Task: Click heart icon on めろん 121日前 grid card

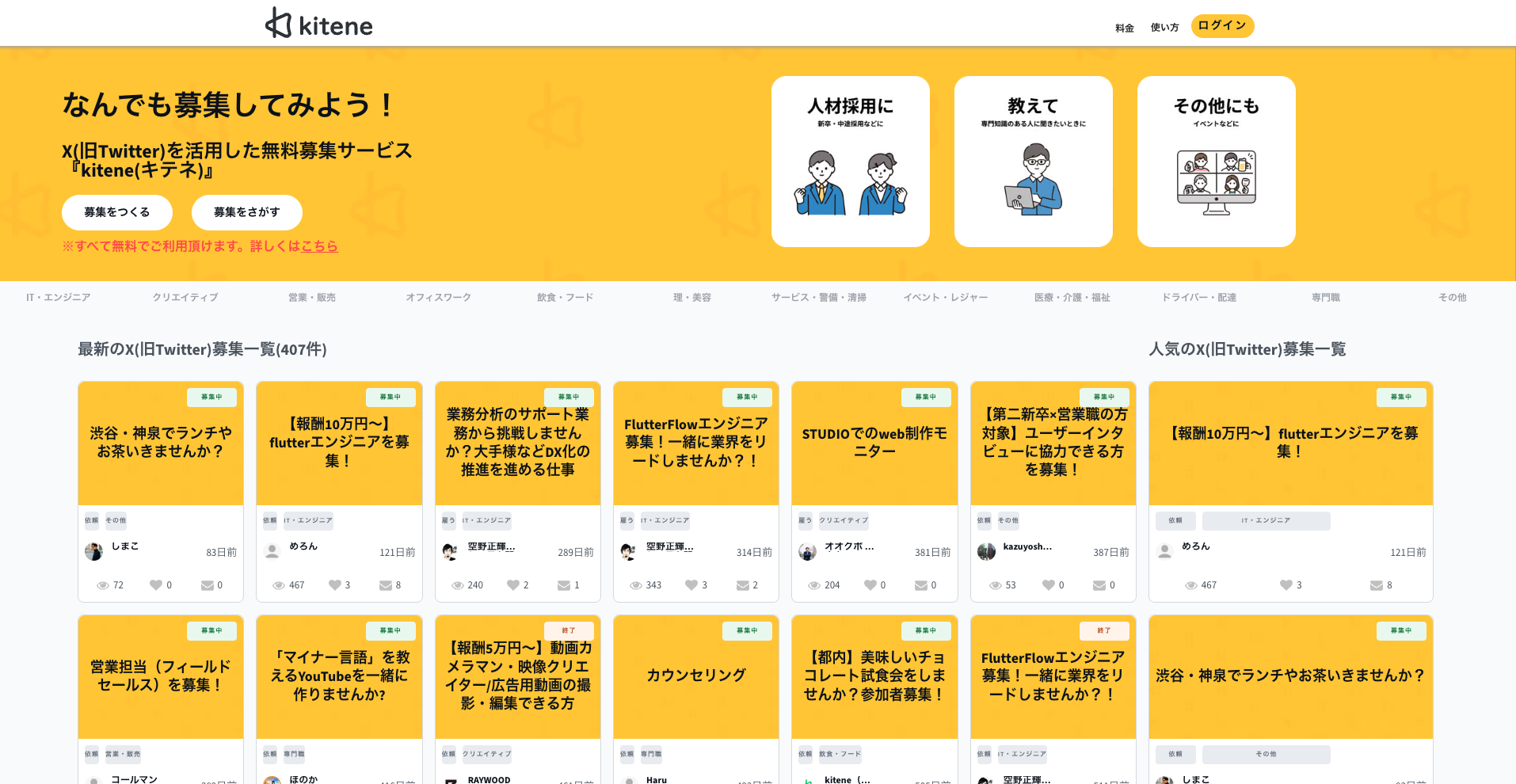Action: tap(335, 585)
